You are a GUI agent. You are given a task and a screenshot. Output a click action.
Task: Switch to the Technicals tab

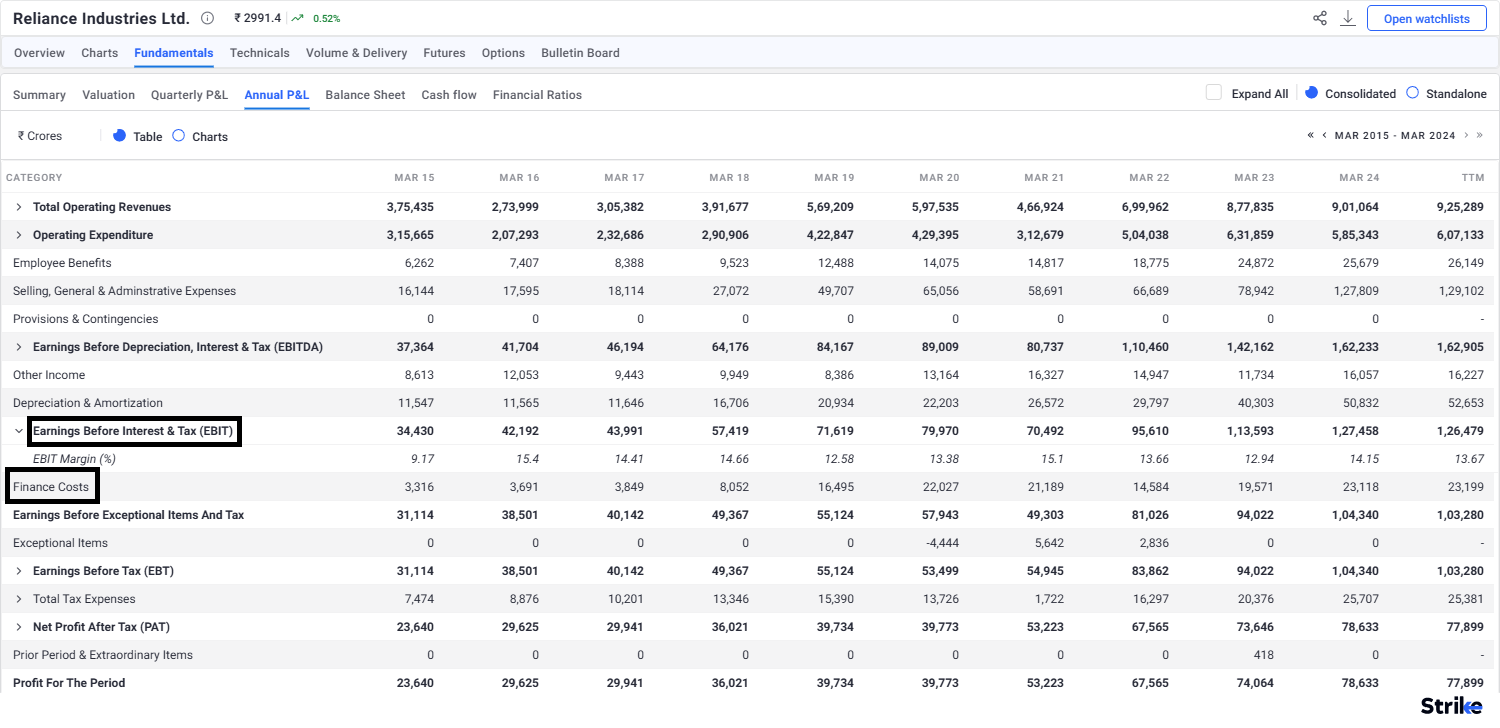pos(259,53)
